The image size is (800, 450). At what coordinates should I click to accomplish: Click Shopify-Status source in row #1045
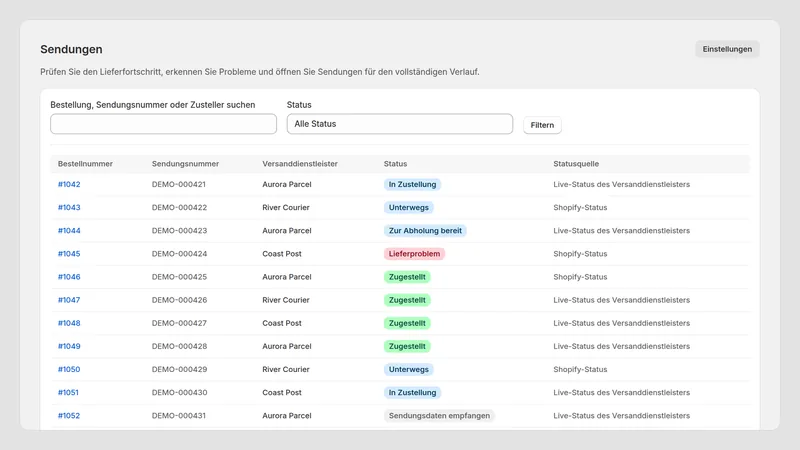point(580,254)
